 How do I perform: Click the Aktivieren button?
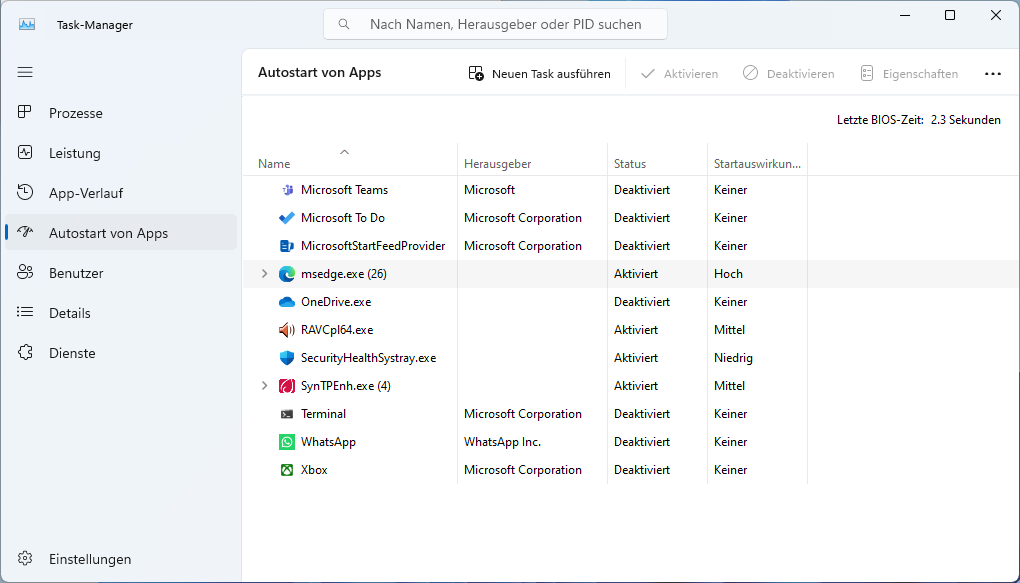(x=679, y=74)
